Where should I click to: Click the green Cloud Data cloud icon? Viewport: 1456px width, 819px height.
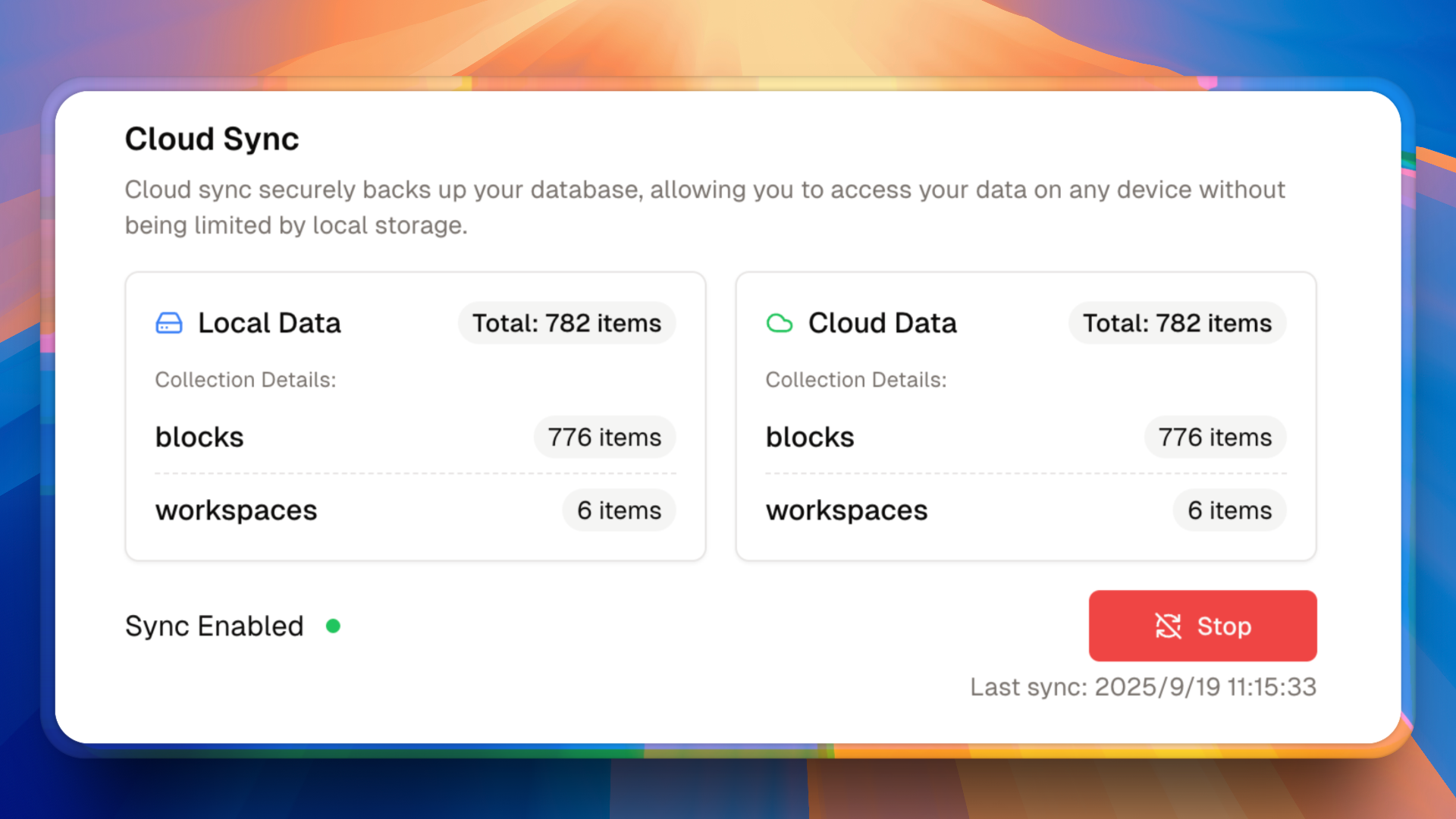(x=779, y=323)
